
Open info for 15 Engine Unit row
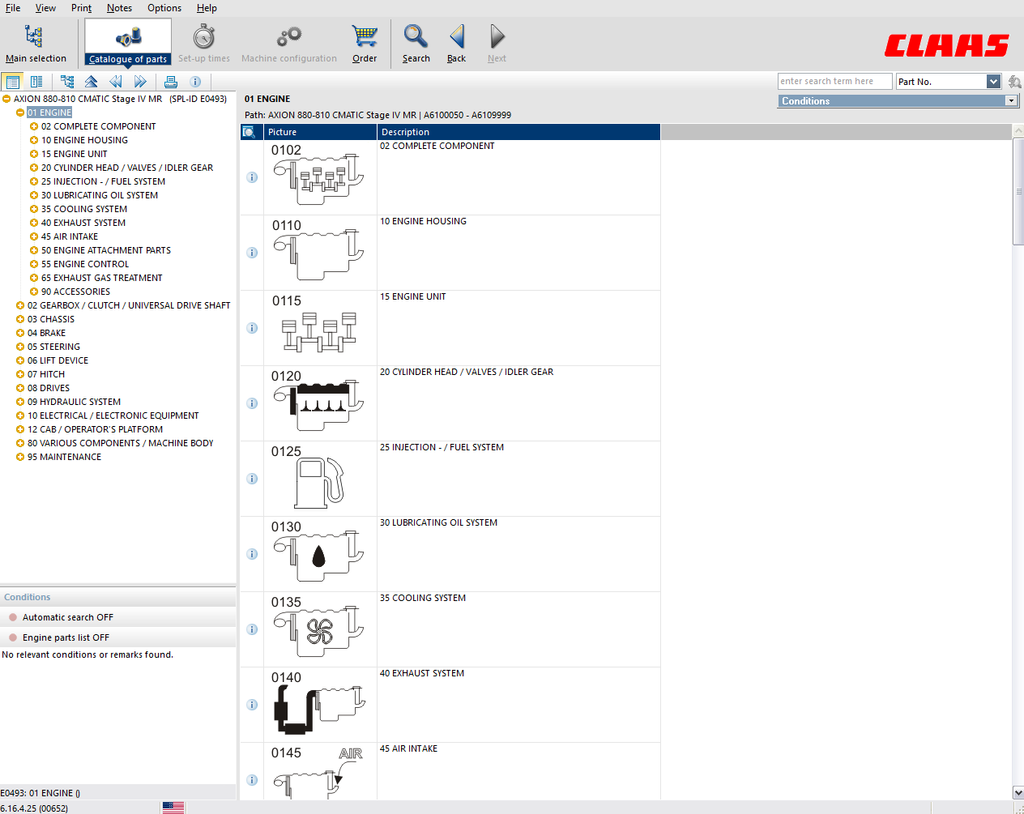pos(252,328)
